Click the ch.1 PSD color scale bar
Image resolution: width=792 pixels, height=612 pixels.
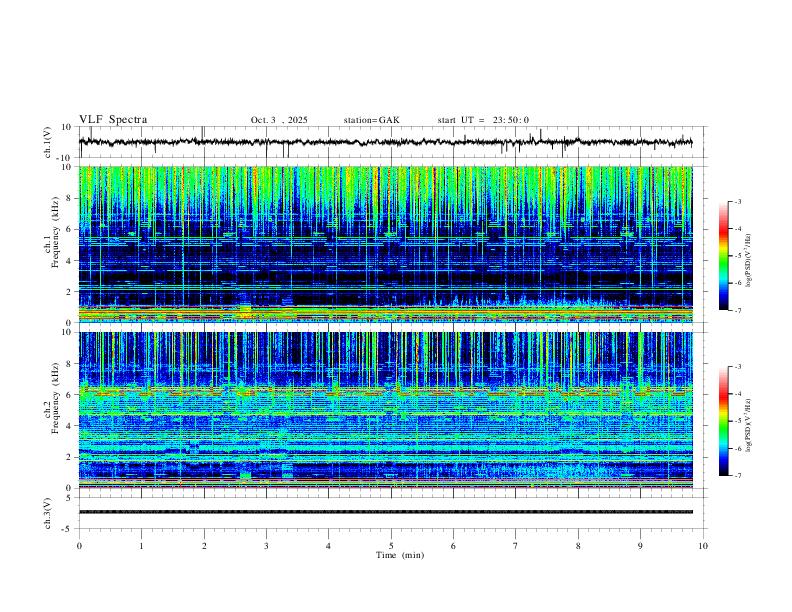(x=724, y=256)
